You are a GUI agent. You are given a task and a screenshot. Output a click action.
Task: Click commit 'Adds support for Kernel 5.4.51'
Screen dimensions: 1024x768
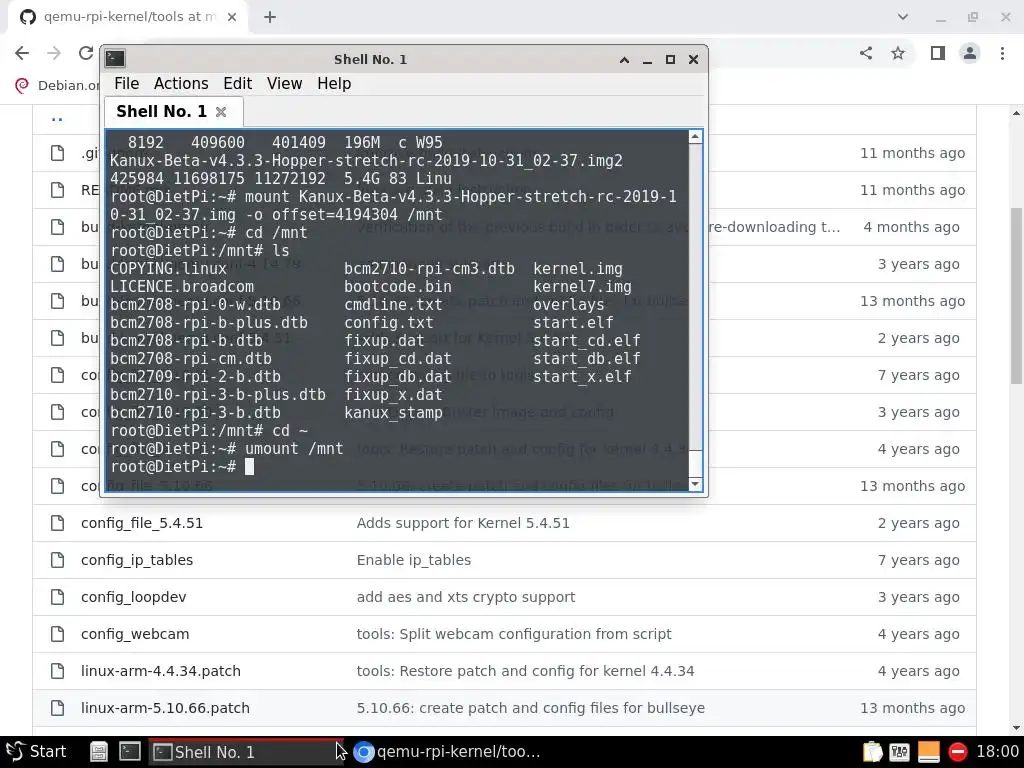(x=463, y=523)
